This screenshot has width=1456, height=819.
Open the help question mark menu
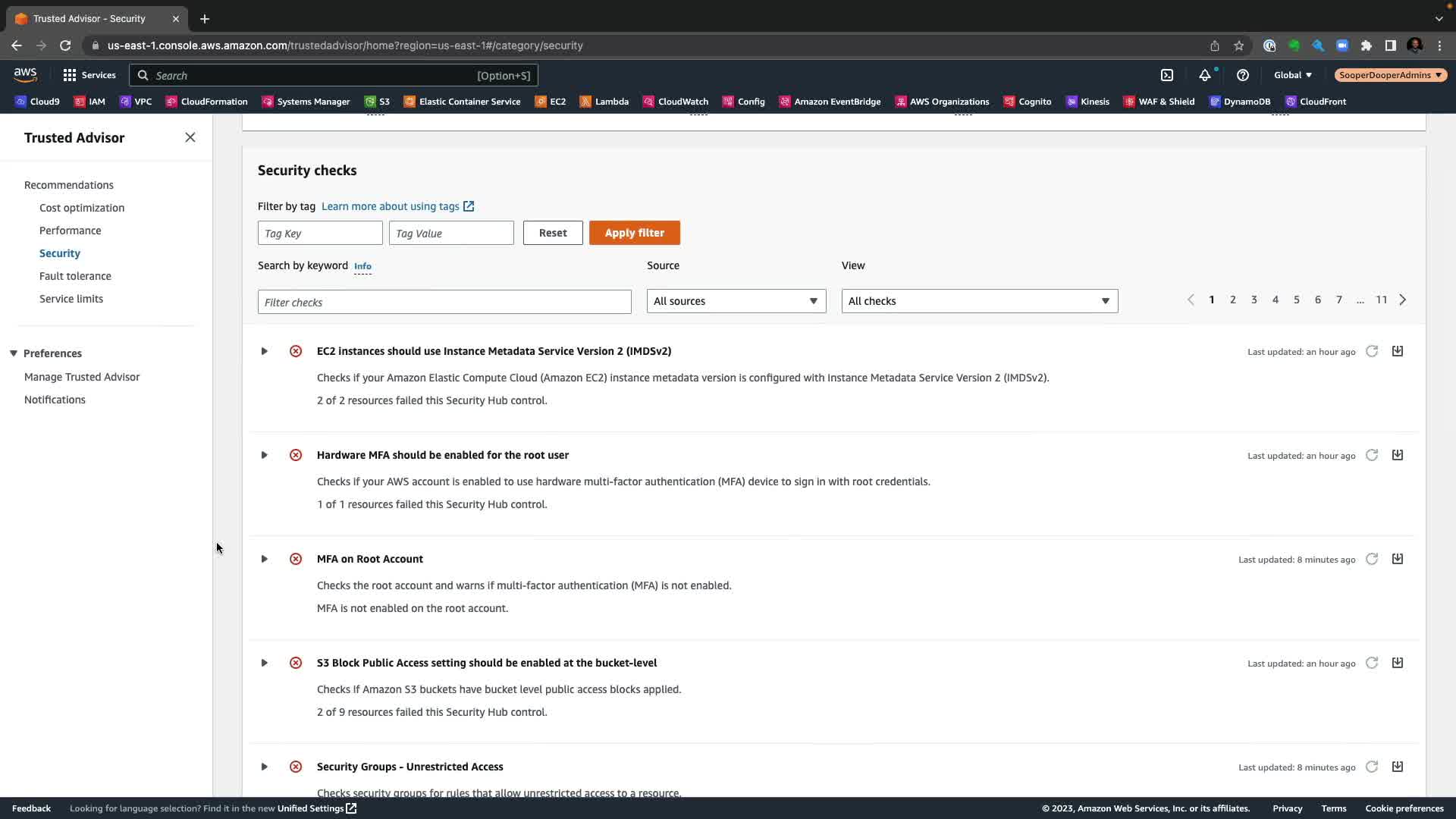coord(1242,75)
